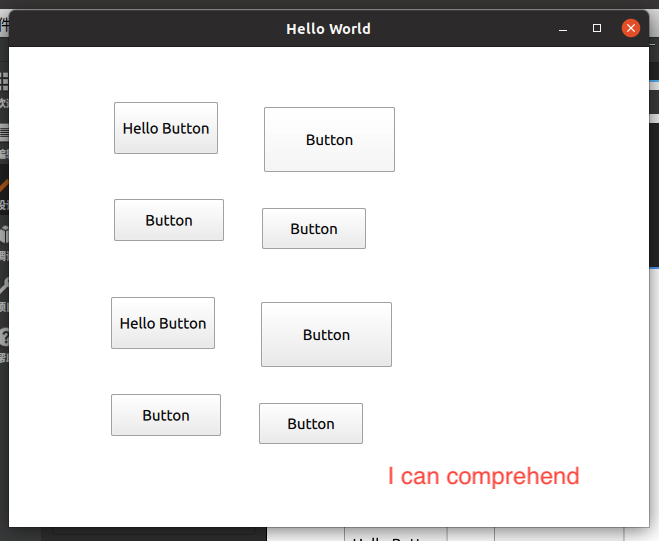
Task: Open the Welcome mode in Qt Creator sidebar
Action: tap(4, 85)
